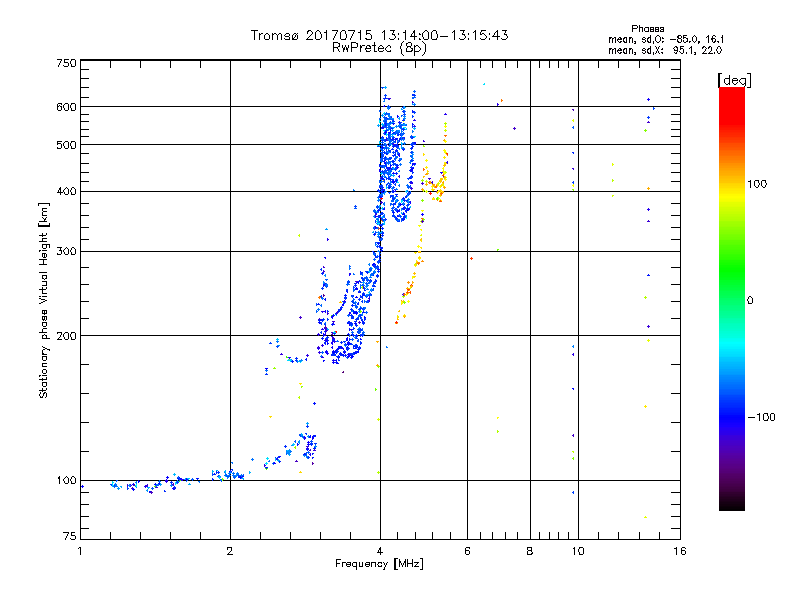The image size is (800, 600).
Task: Click the y-axis tick label '75'
Action: (69, 536)
